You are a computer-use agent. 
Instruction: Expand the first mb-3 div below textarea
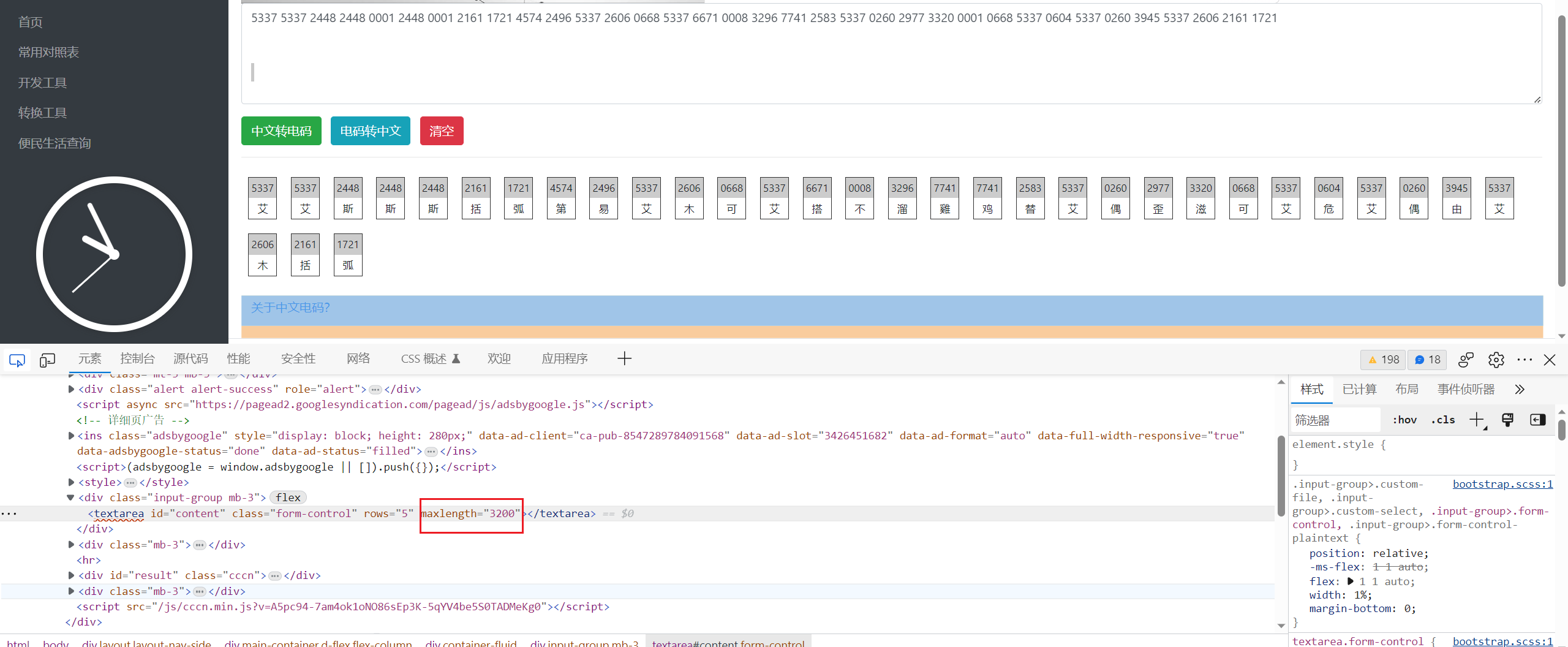(x=71, y=545)
